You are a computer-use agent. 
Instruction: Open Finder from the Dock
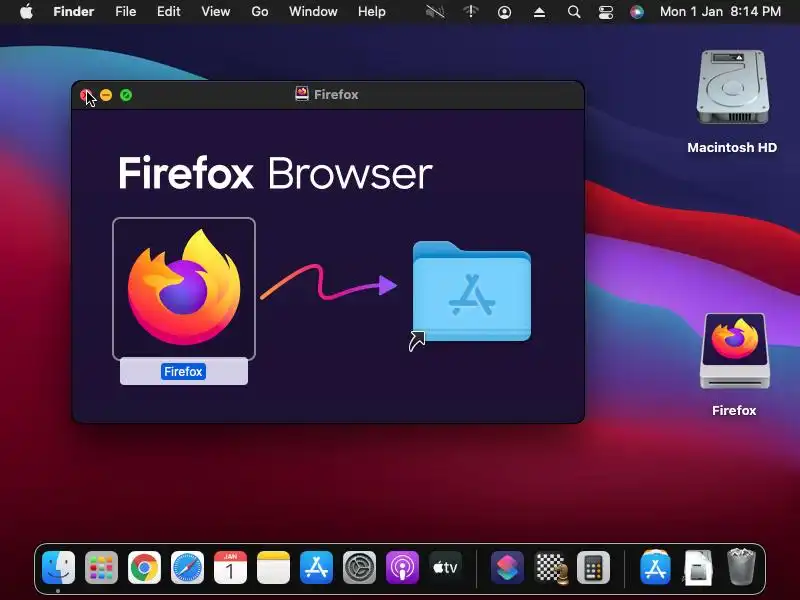coord(59,567)
